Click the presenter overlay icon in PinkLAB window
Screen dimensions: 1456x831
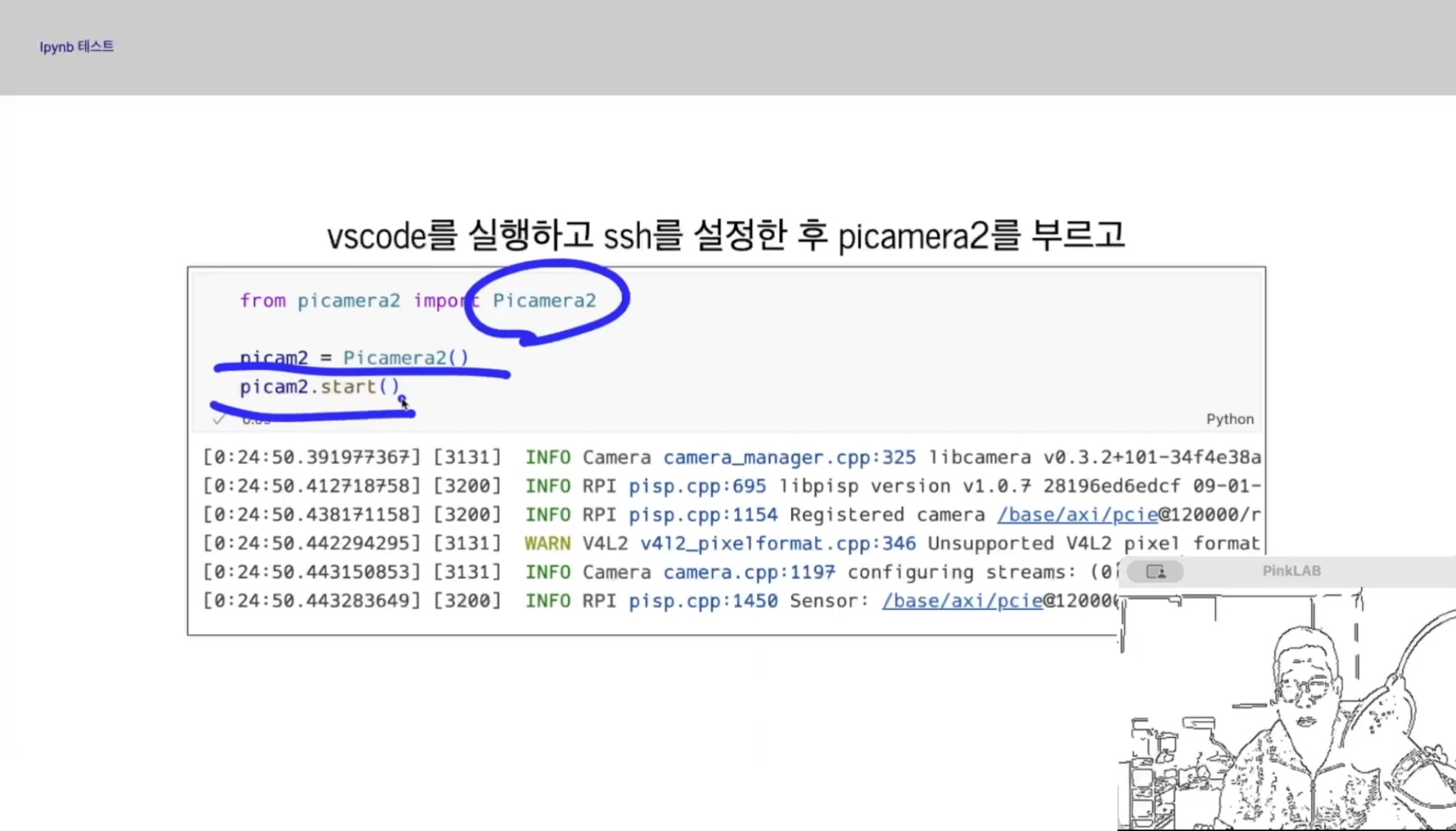click(1155, 571)
